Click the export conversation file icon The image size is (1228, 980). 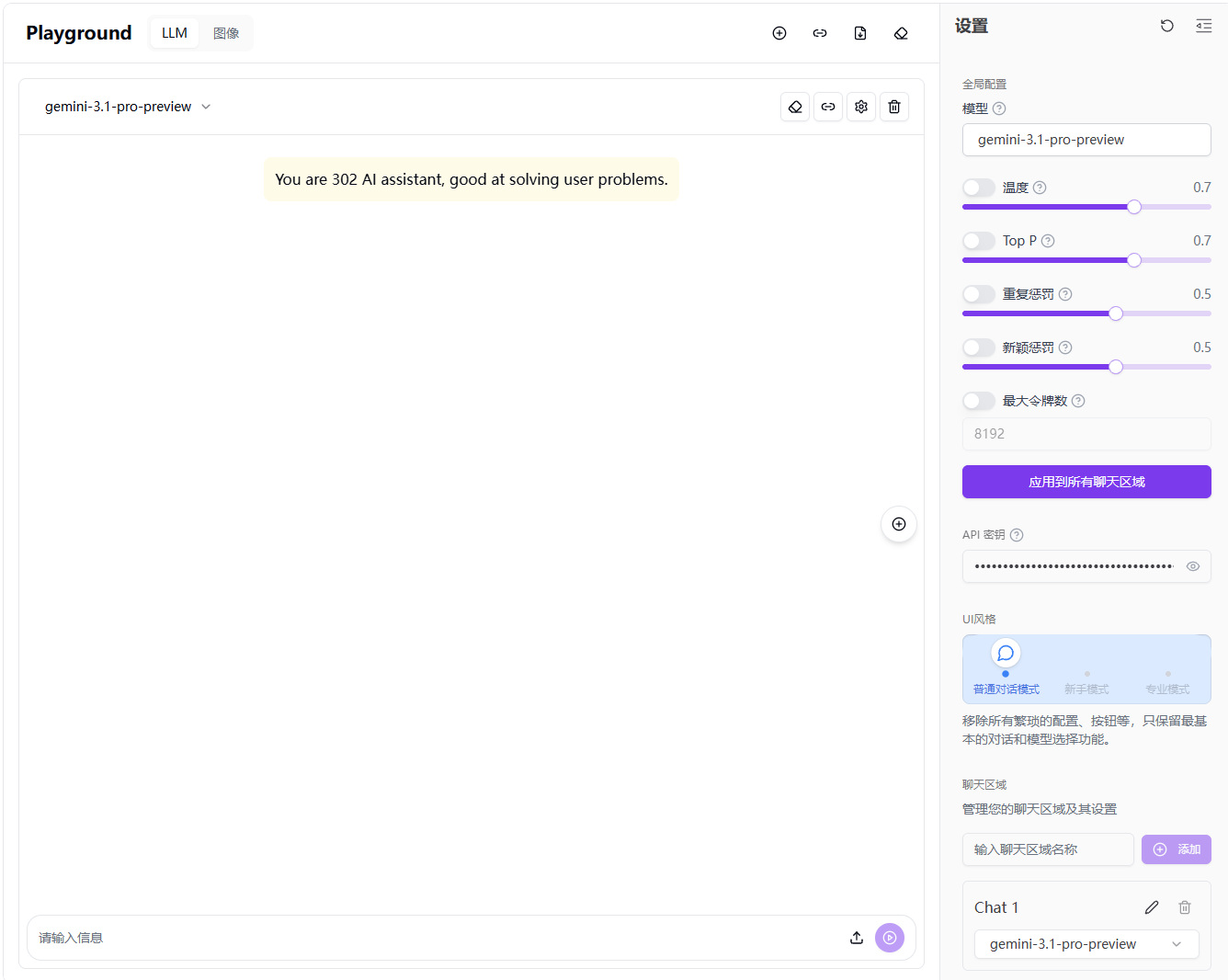[860, 33]
